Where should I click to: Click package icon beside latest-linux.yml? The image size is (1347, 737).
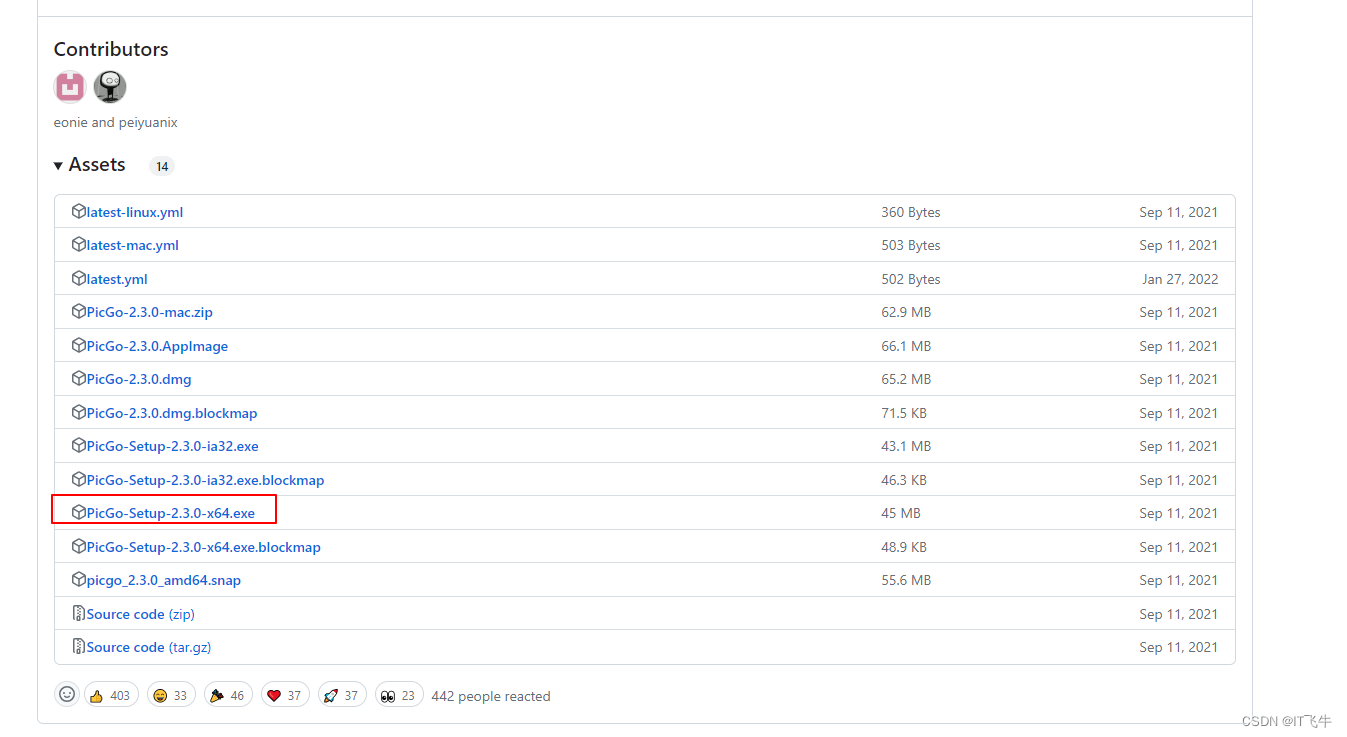pos(79,212)
